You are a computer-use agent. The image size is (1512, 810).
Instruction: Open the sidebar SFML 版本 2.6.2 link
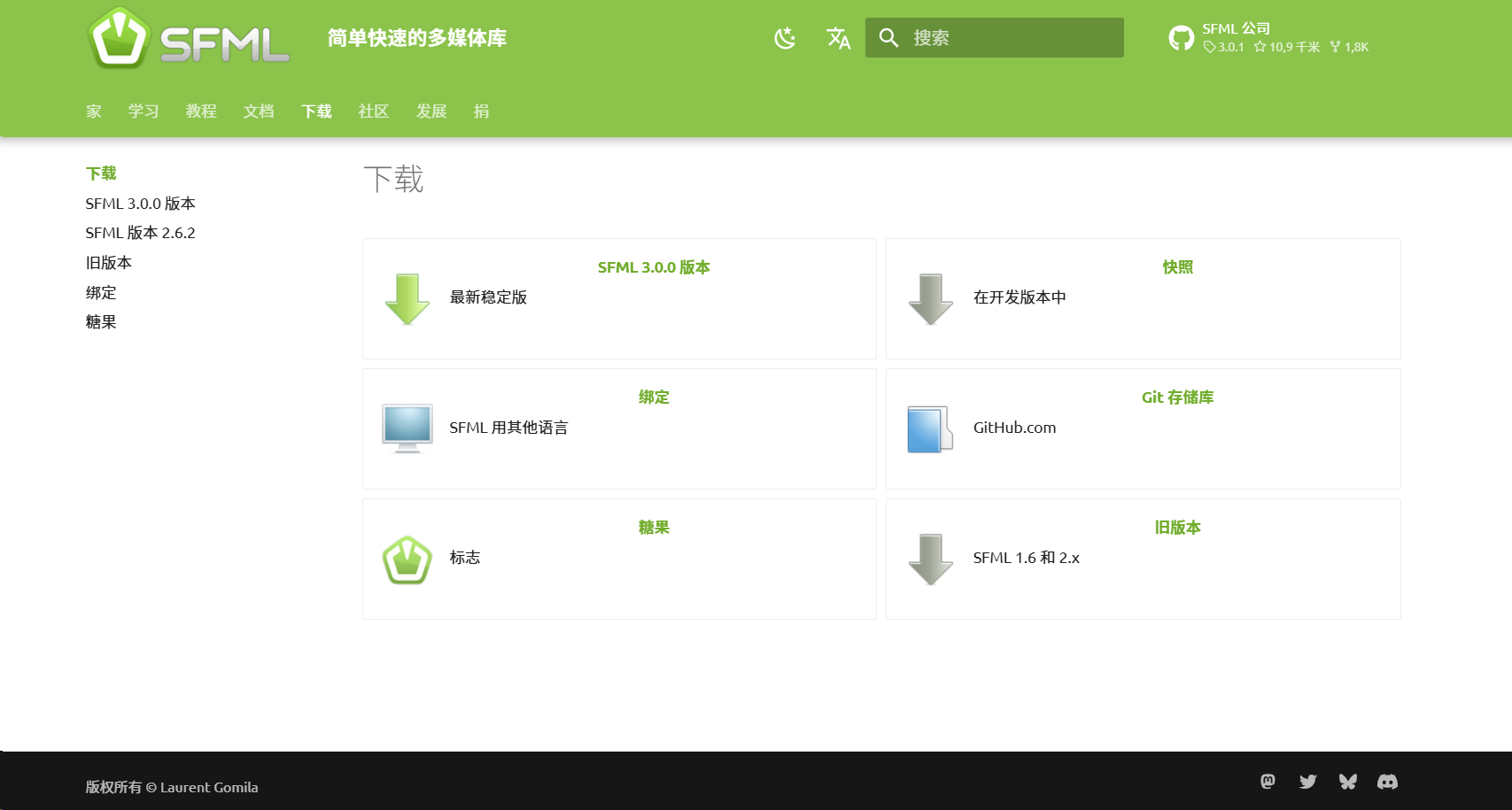coord(140,233)
